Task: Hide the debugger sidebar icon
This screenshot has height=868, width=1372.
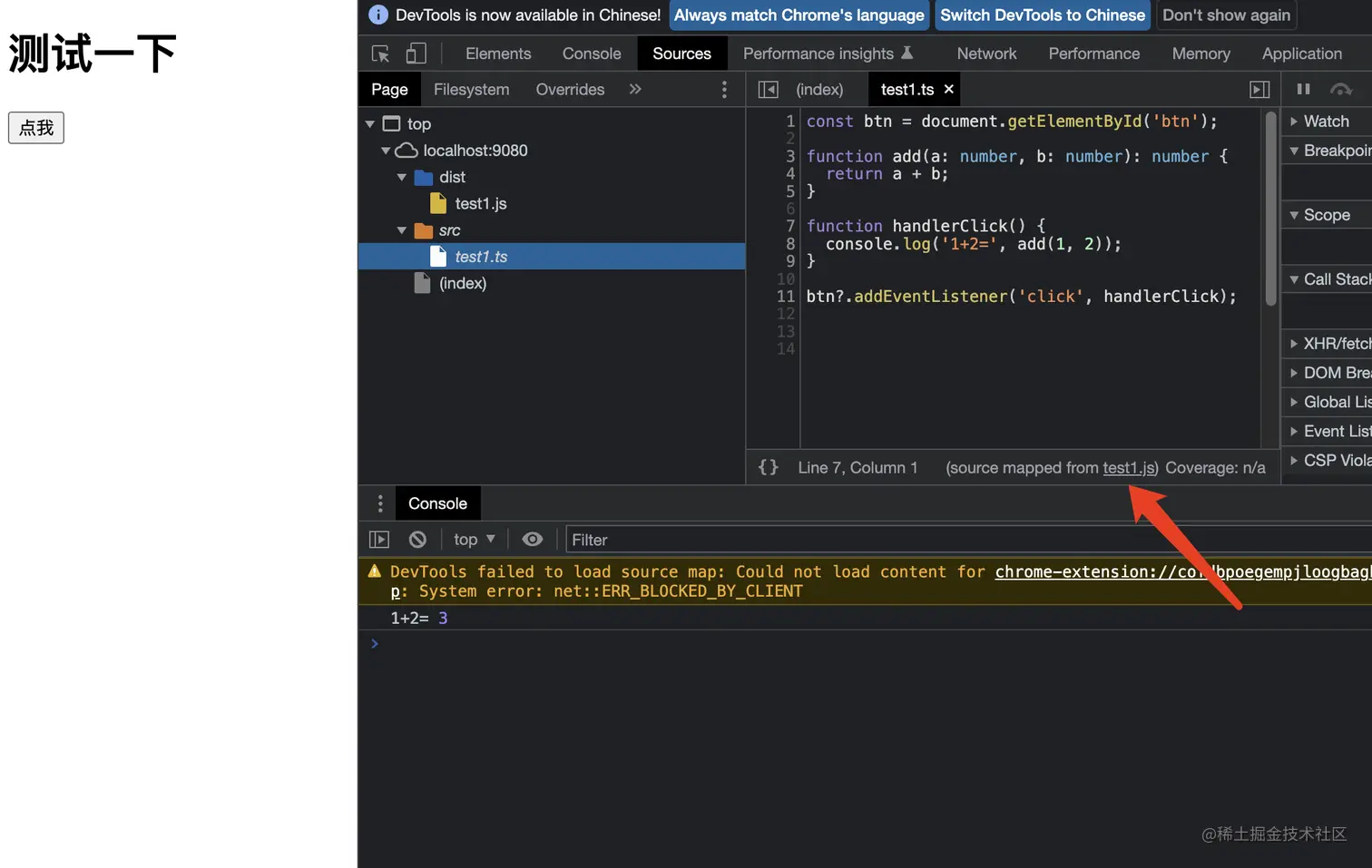Action: pos(1259,89)
